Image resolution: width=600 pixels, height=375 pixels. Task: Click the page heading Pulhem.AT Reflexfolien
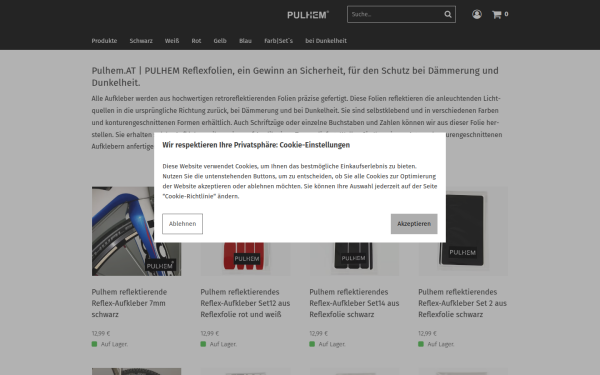point(295,77)
